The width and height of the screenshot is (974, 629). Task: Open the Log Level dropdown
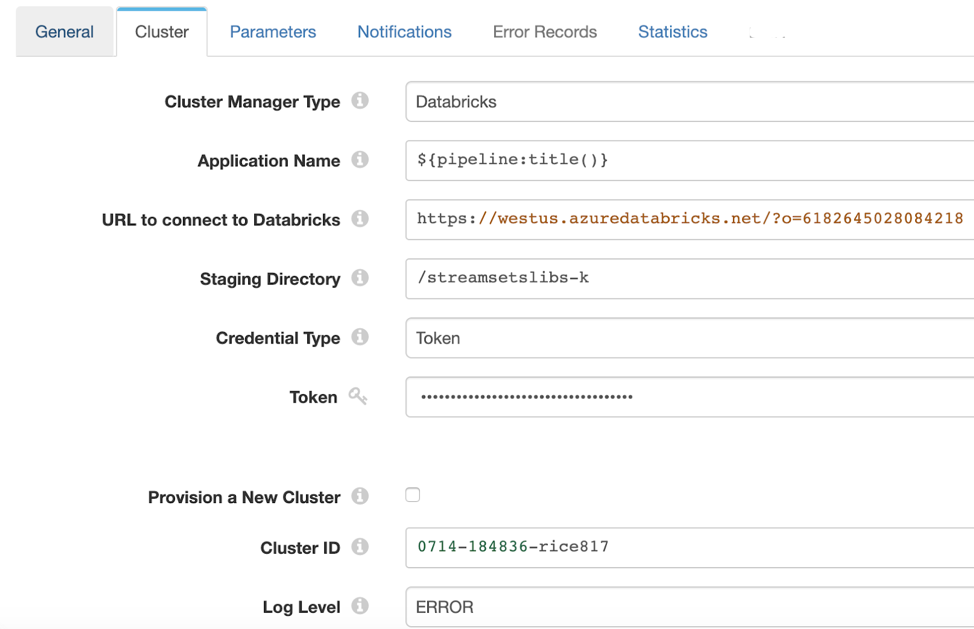[689, 607]
